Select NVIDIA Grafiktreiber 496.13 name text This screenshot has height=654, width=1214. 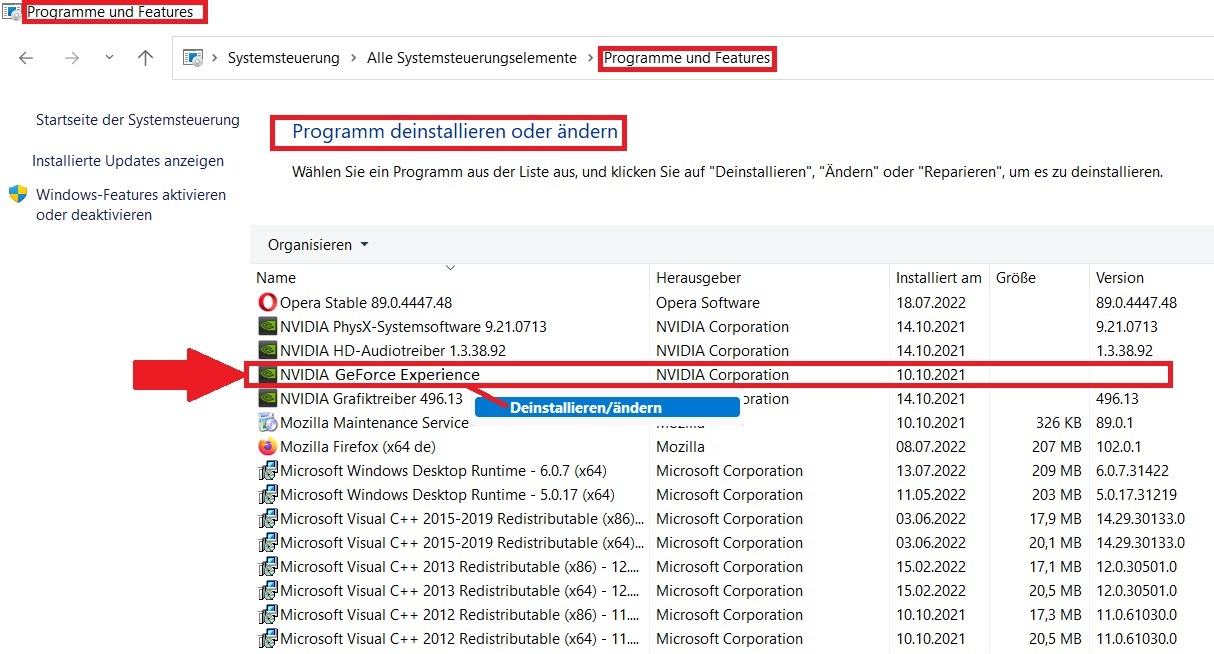[371, 398]
